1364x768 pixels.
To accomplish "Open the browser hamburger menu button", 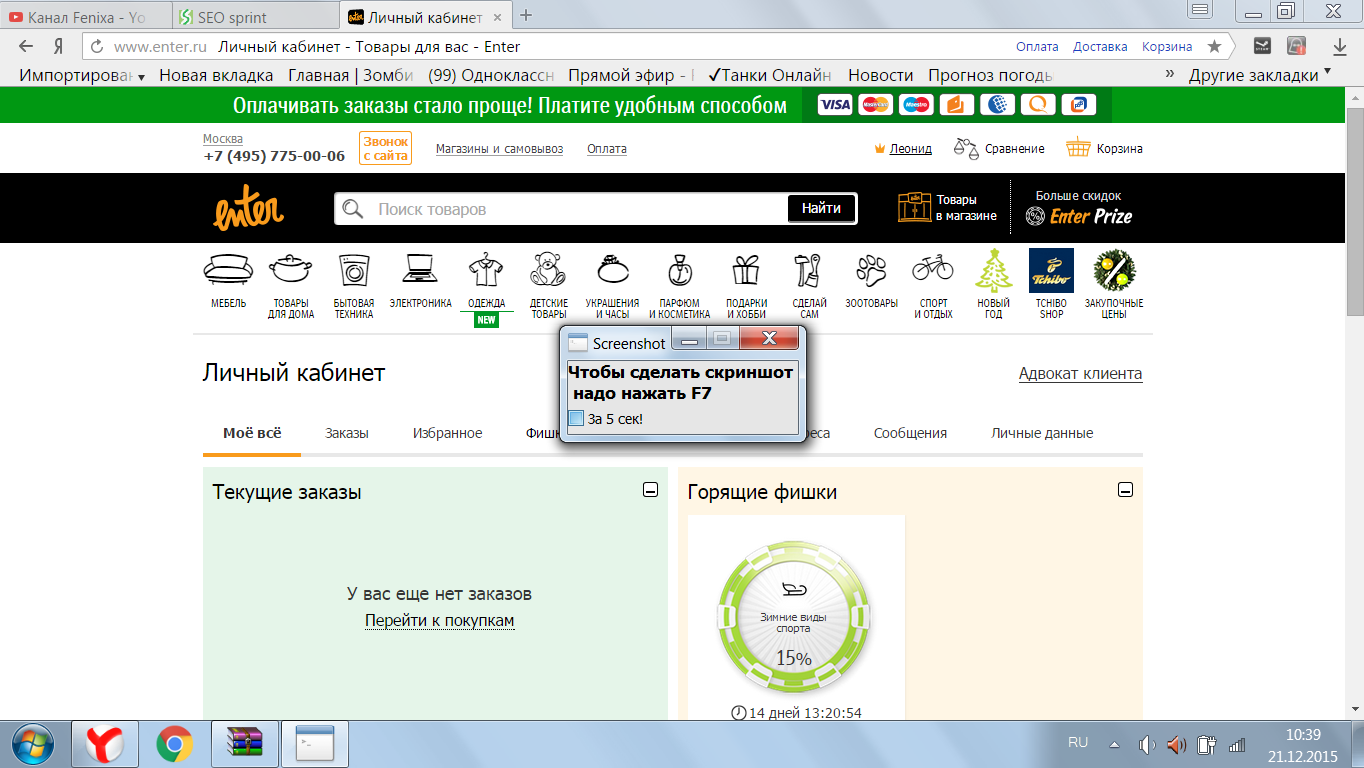I will click(1200, 10).
